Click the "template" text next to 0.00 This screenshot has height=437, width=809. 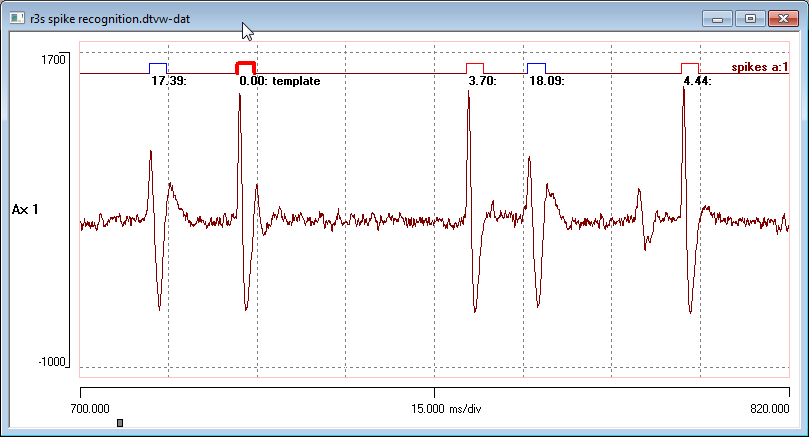tap(295, 81)
